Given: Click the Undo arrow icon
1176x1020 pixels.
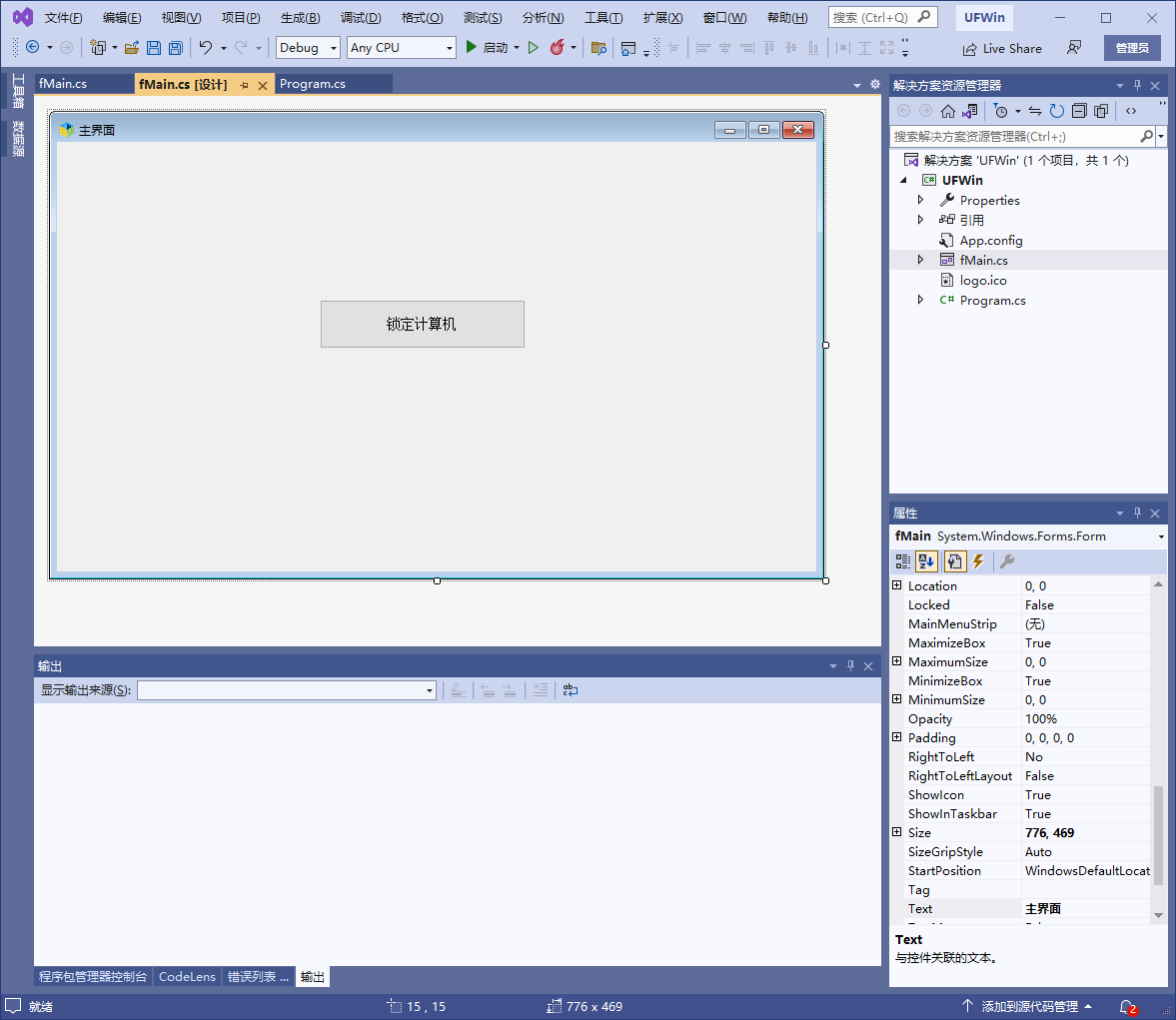Looking at the screenshot, I should [x=206, y=48].
